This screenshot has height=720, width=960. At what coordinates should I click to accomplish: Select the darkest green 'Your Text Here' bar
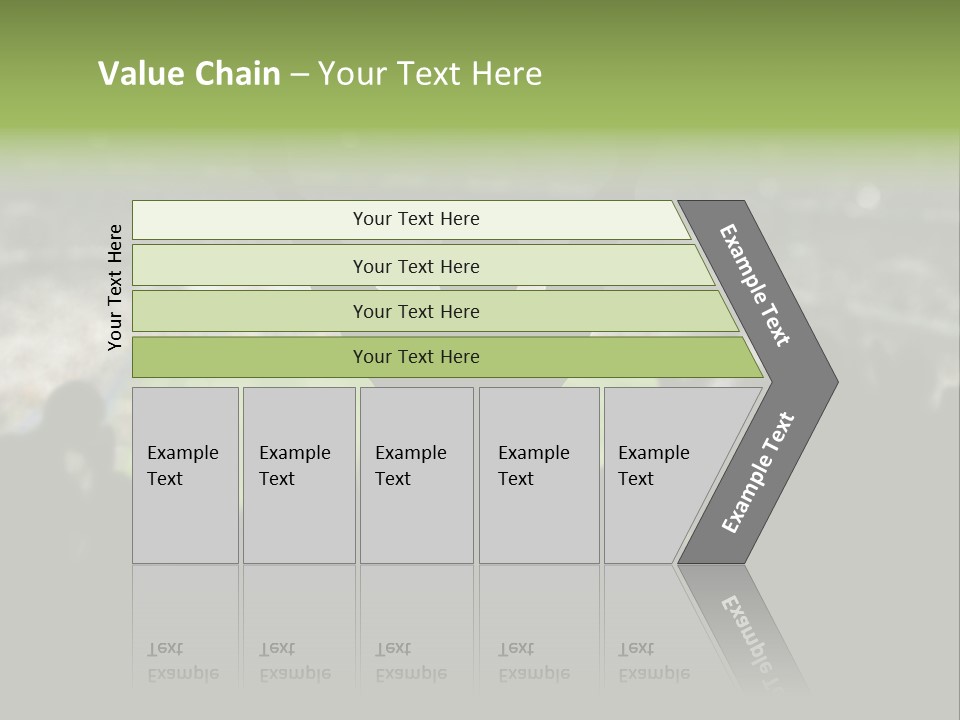click(x=415, y=357)
